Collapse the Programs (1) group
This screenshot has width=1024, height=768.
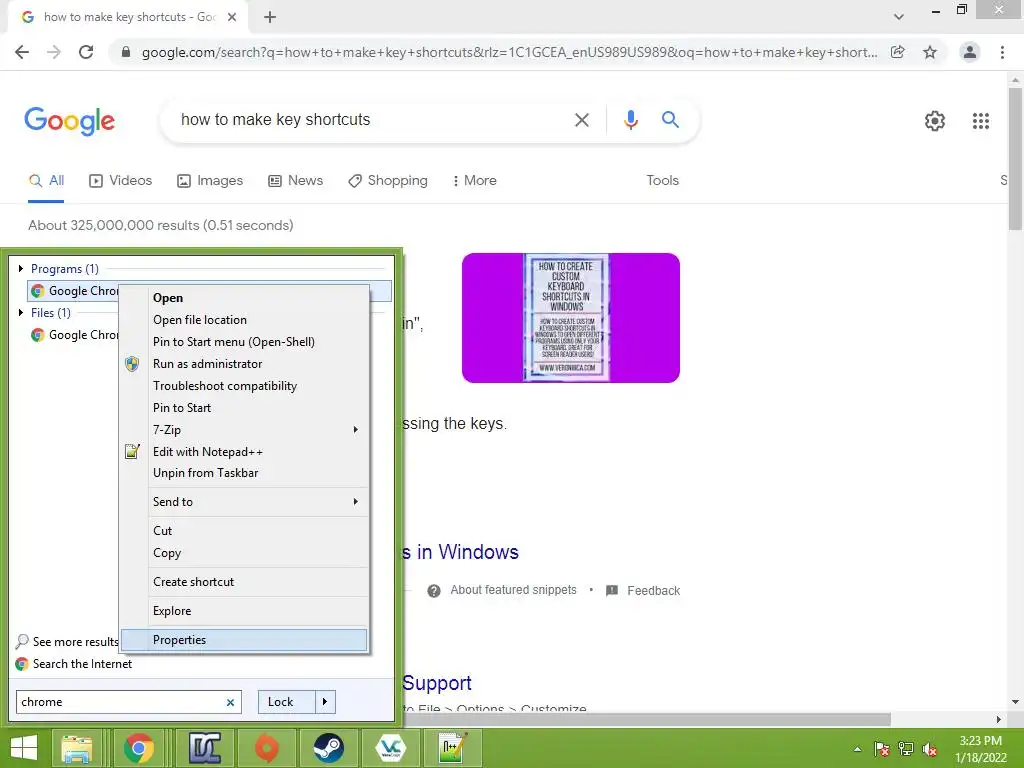tap(21, 268)
